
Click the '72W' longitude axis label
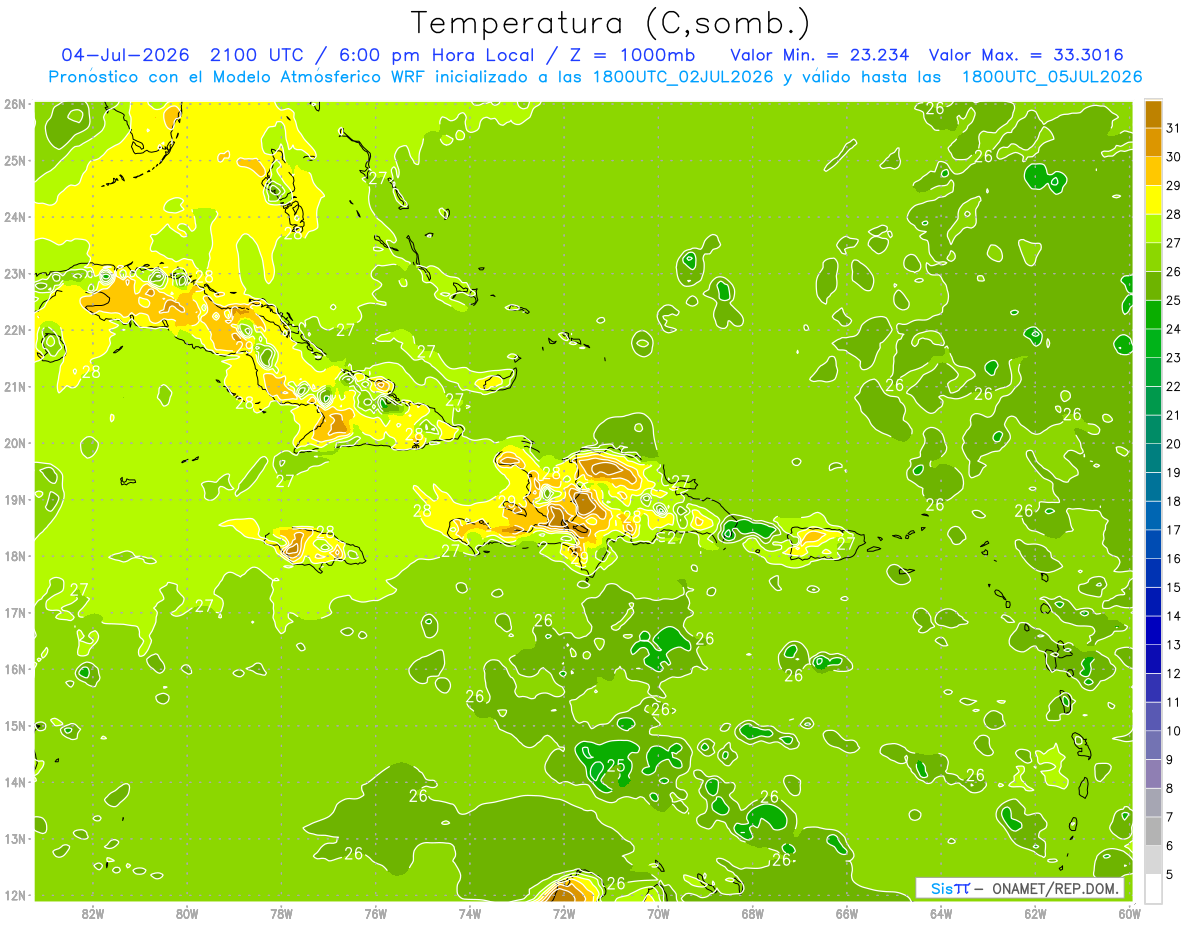pos(564,912)
